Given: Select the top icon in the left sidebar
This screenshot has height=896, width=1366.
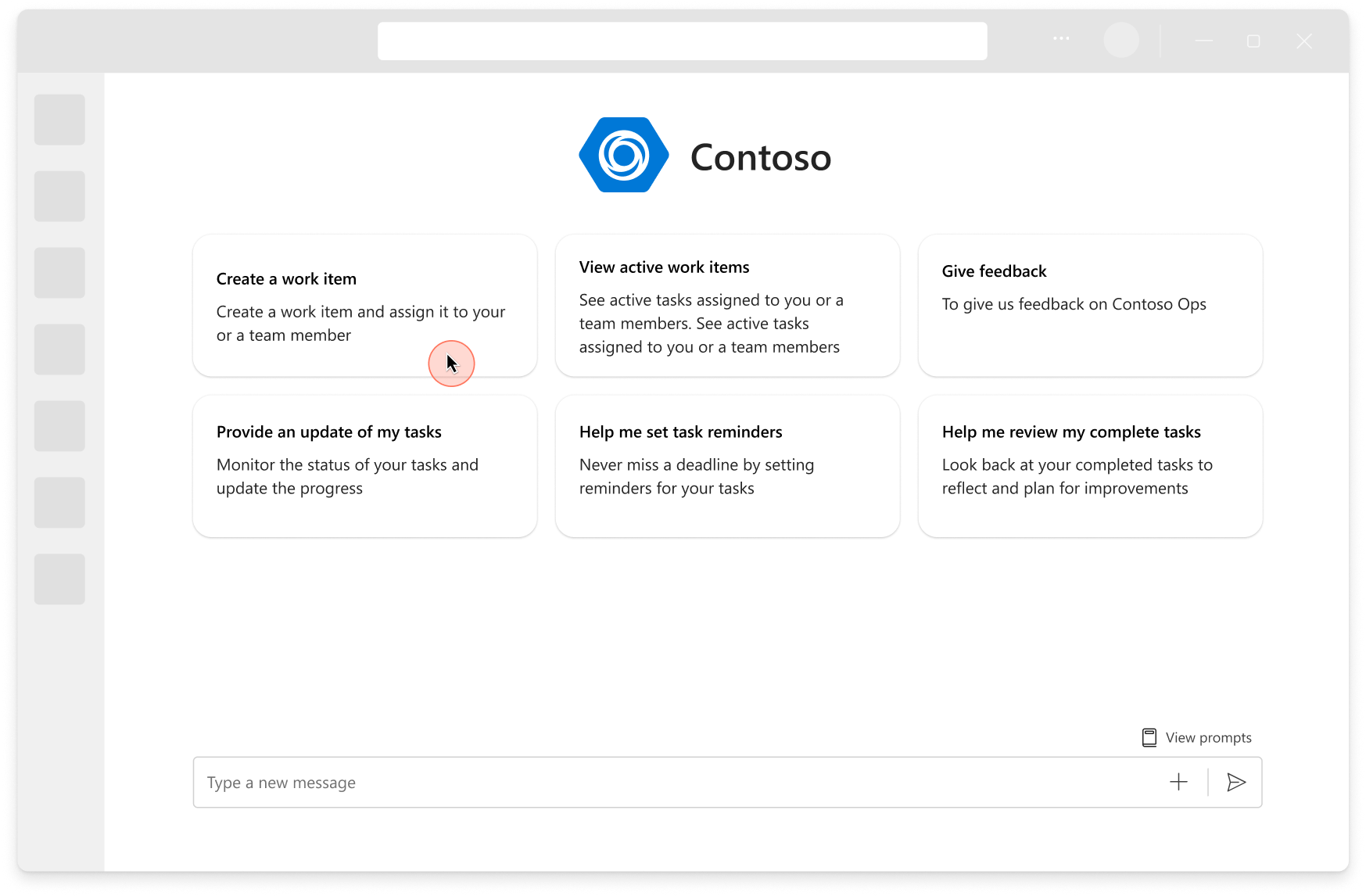Looking at the screenshot, I should [59, 120].
